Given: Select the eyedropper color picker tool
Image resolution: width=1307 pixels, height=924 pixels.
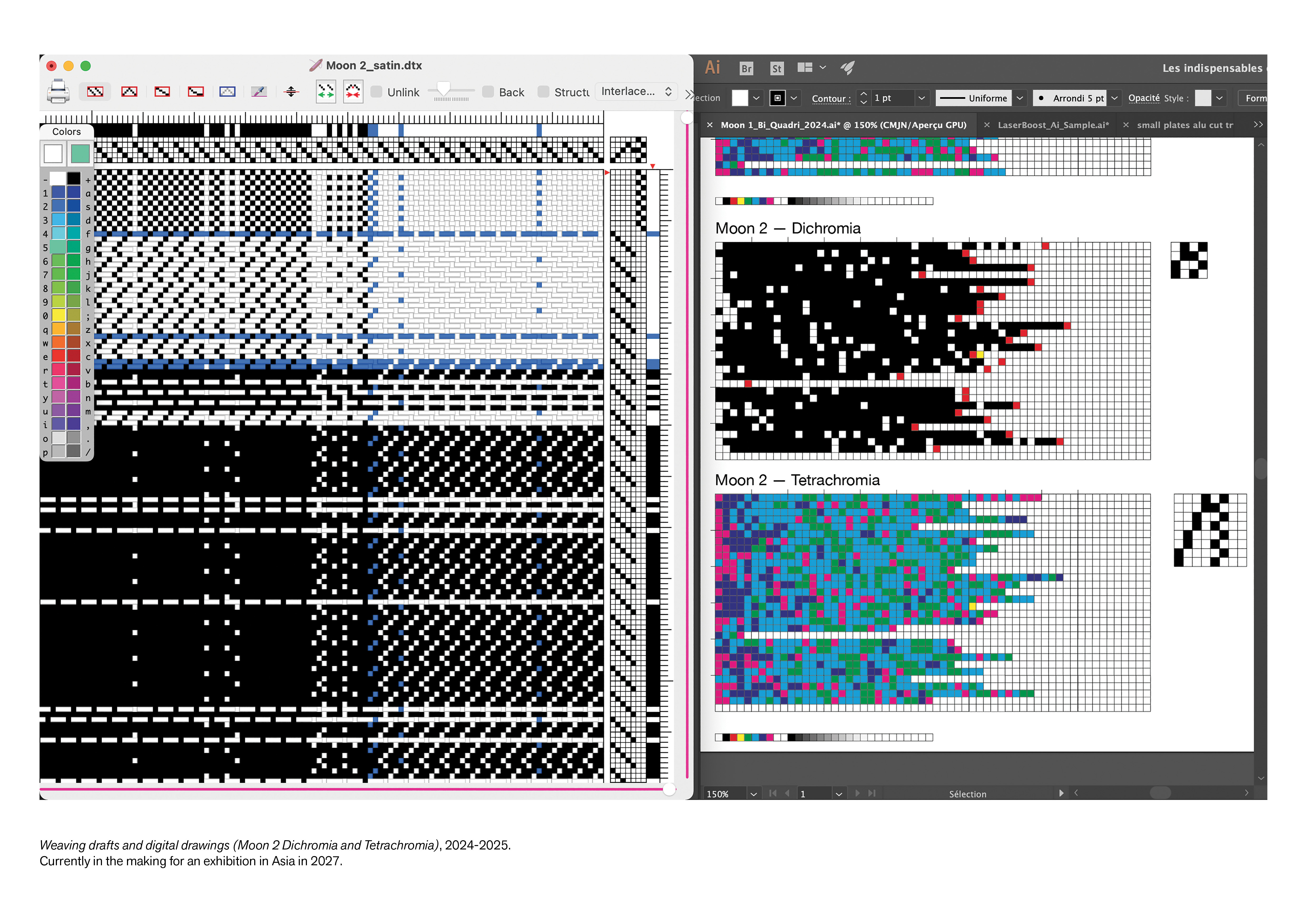Looking at the screenshot, I should coord(259,92).
